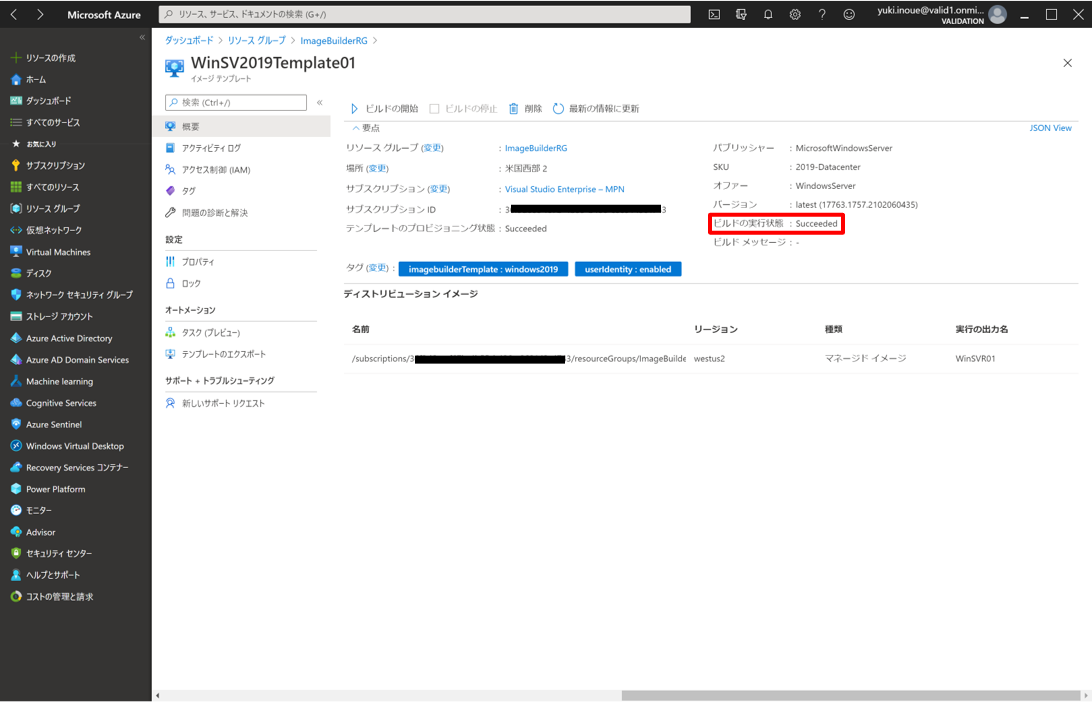Refresh with 最新の情報に更新

point(595,109)
